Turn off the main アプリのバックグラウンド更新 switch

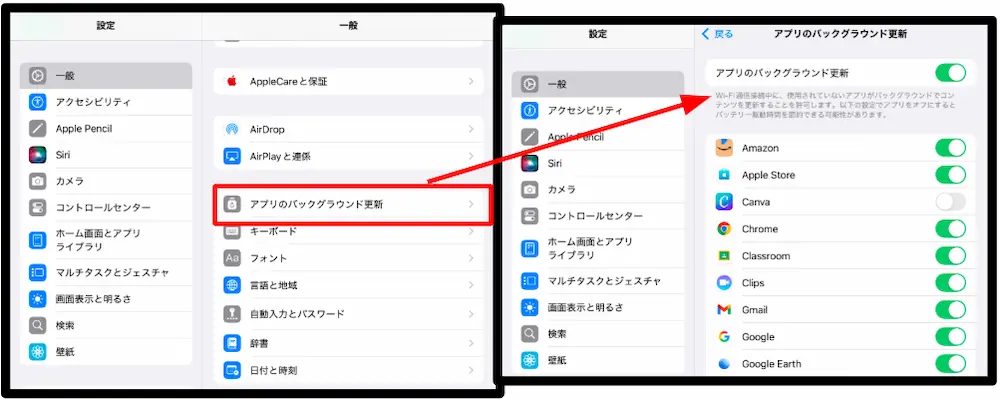coord(951,73)
